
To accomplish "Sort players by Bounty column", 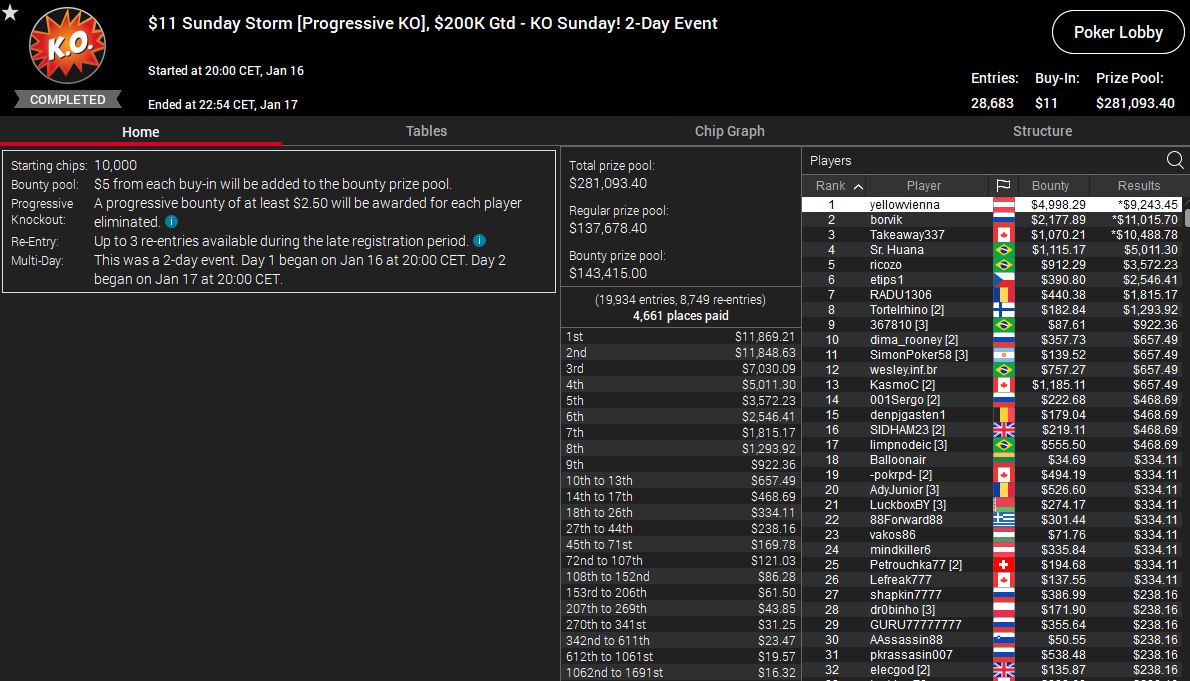I will coord(1050,186).
